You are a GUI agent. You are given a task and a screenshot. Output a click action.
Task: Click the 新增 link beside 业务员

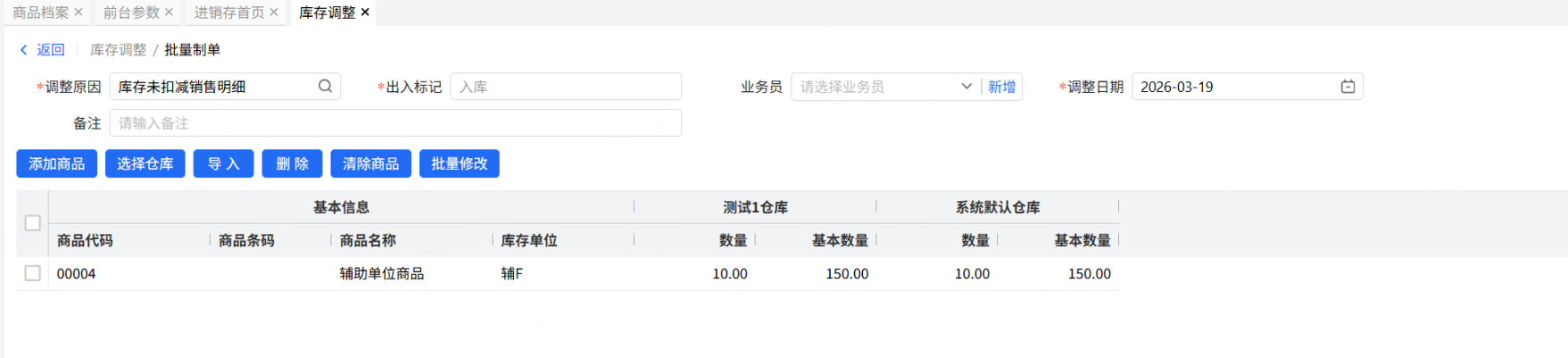(1001, 87)
